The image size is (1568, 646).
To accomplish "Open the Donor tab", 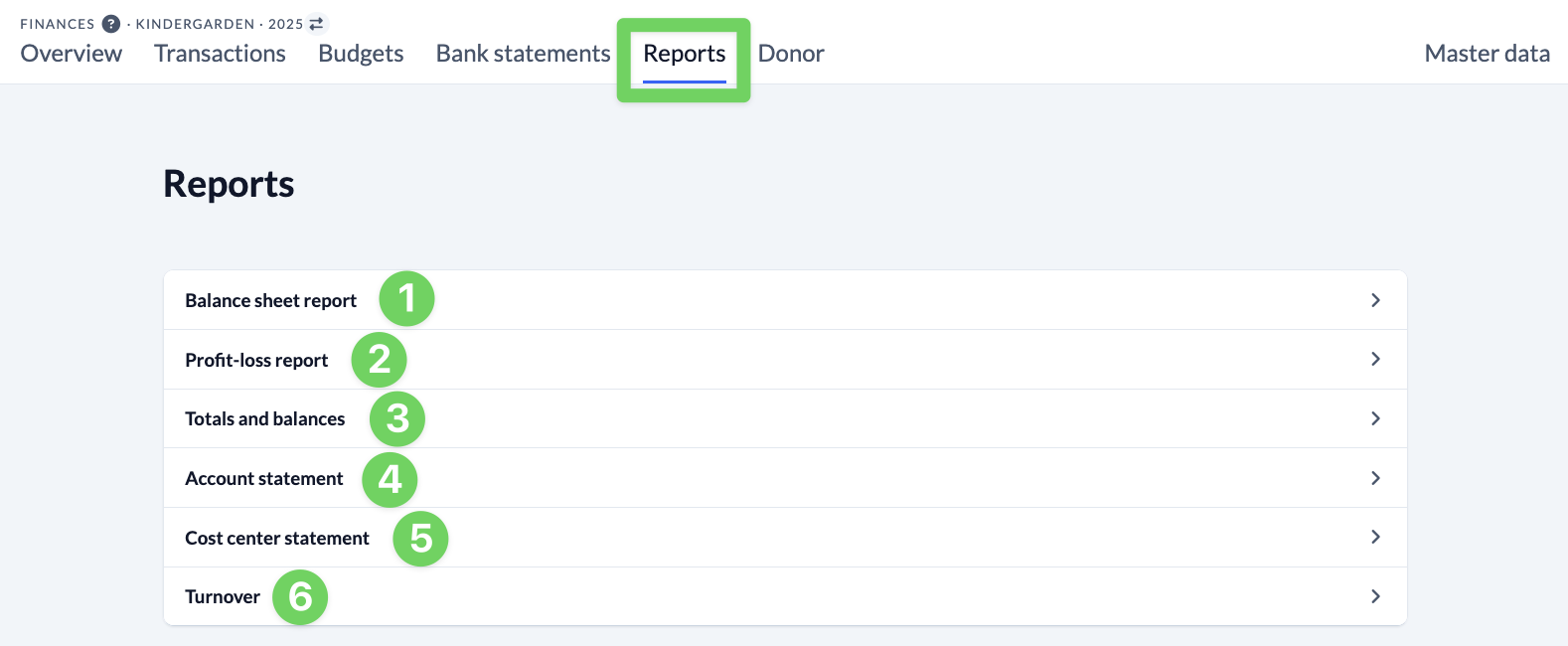I will (791, 54).
